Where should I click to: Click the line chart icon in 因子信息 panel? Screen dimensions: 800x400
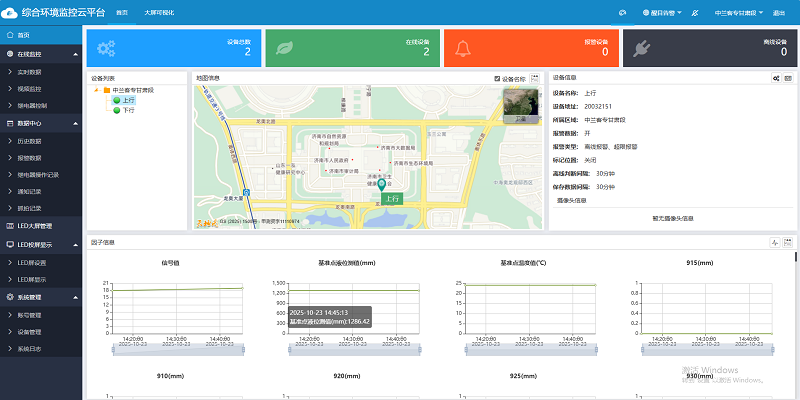[774, 242]
